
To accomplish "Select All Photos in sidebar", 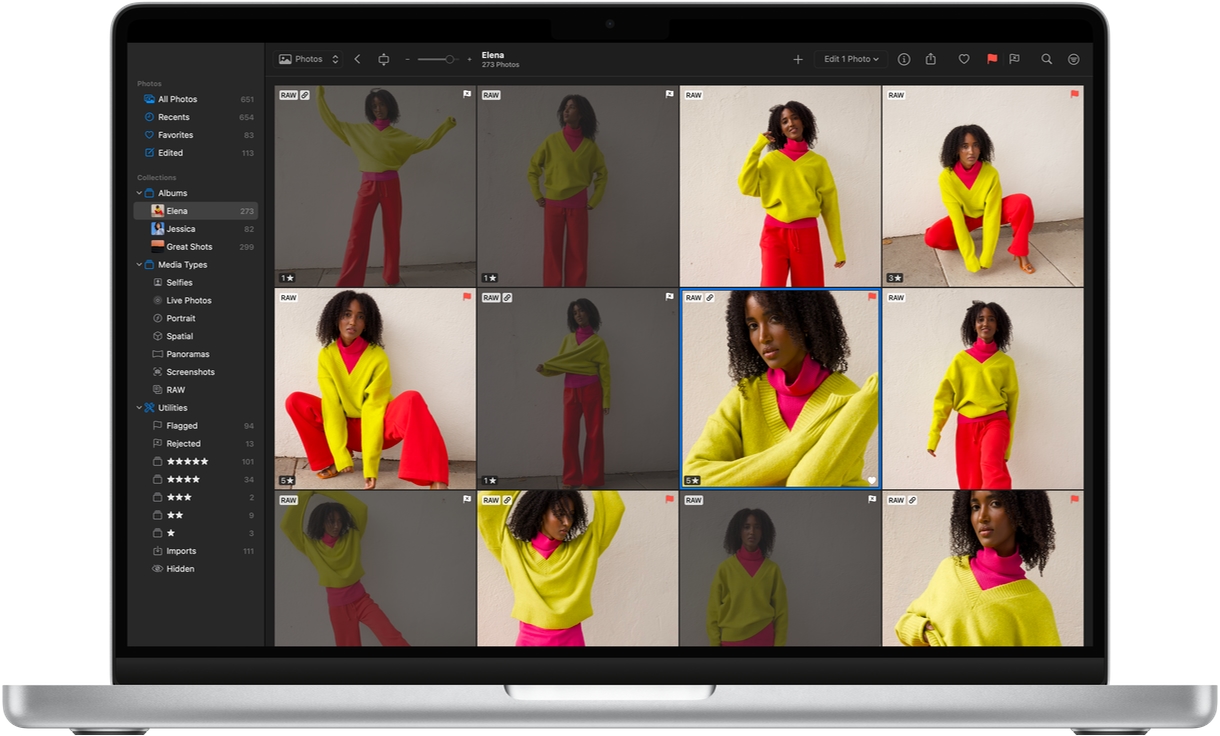I will (196, 99).
